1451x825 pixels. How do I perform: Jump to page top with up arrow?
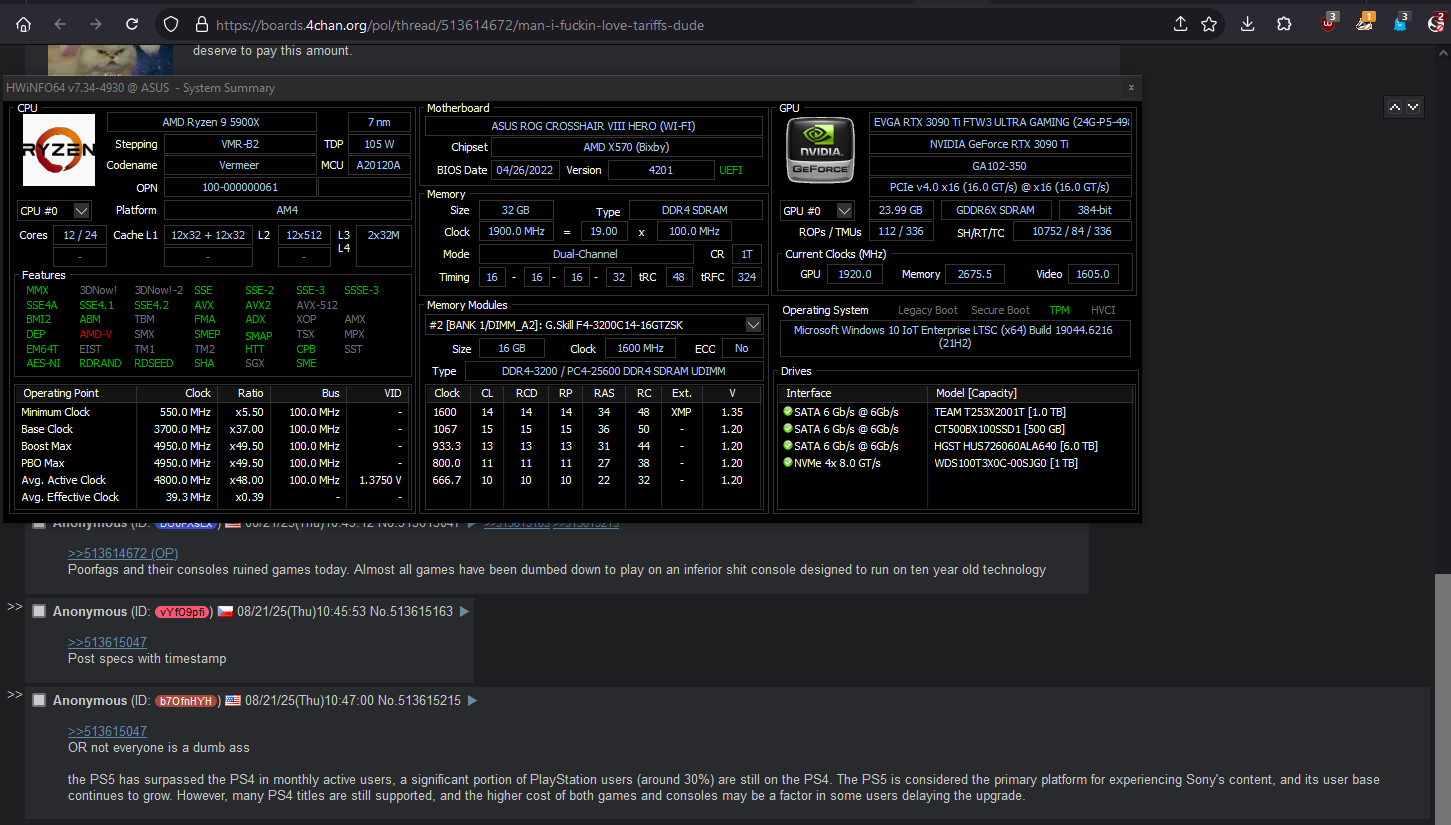[1395, 107]
